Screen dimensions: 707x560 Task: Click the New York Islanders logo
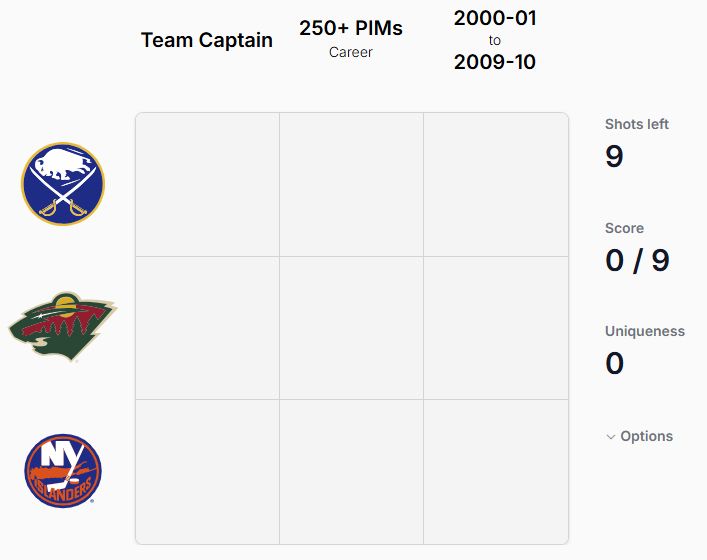(63, 471)
